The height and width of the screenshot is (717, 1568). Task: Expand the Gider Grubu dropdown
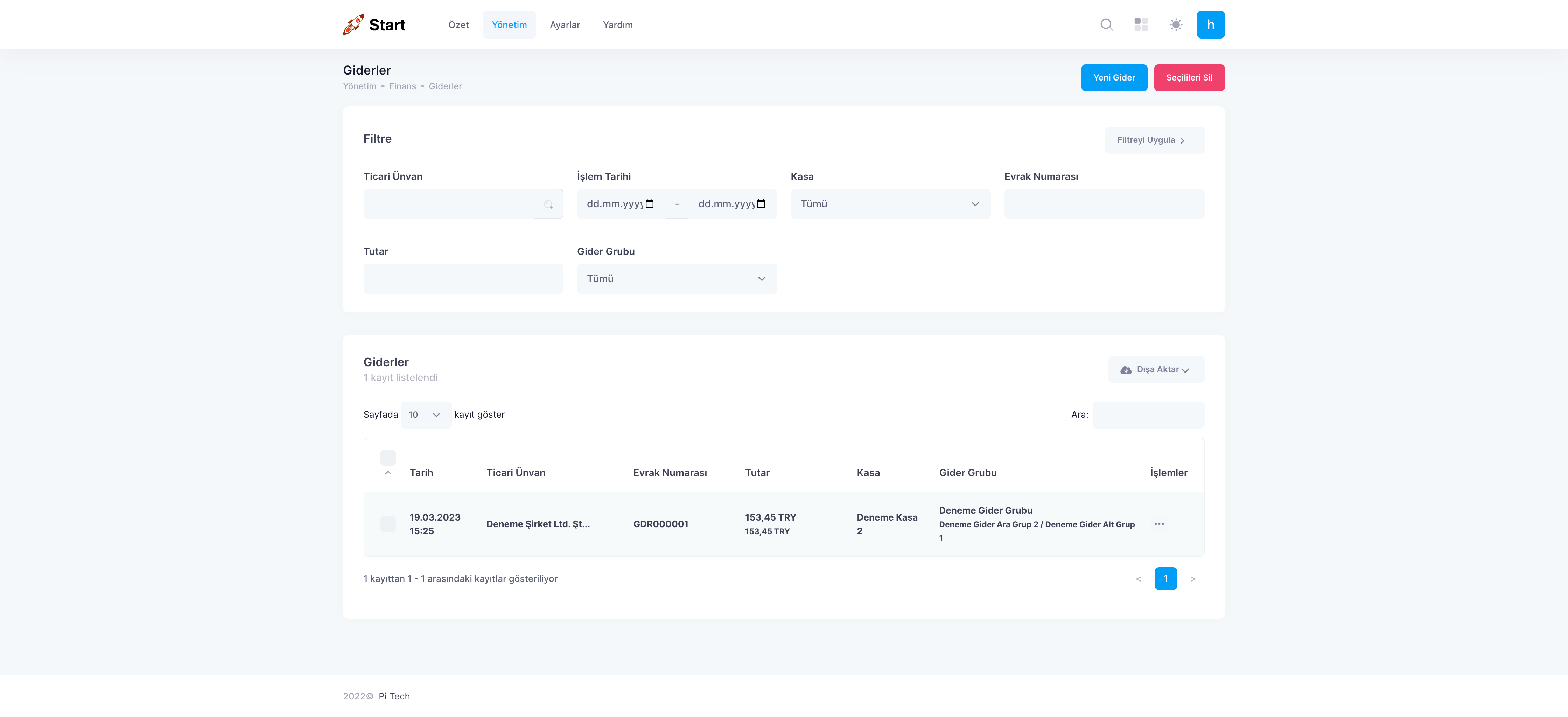point(676,279)
